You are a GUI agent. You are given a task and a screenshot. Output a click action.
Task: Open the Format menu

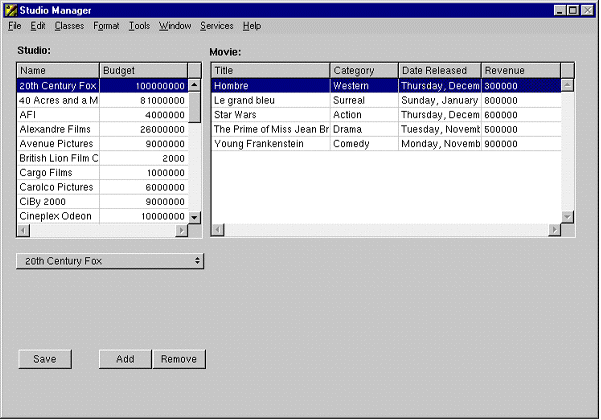coord(106,25)
